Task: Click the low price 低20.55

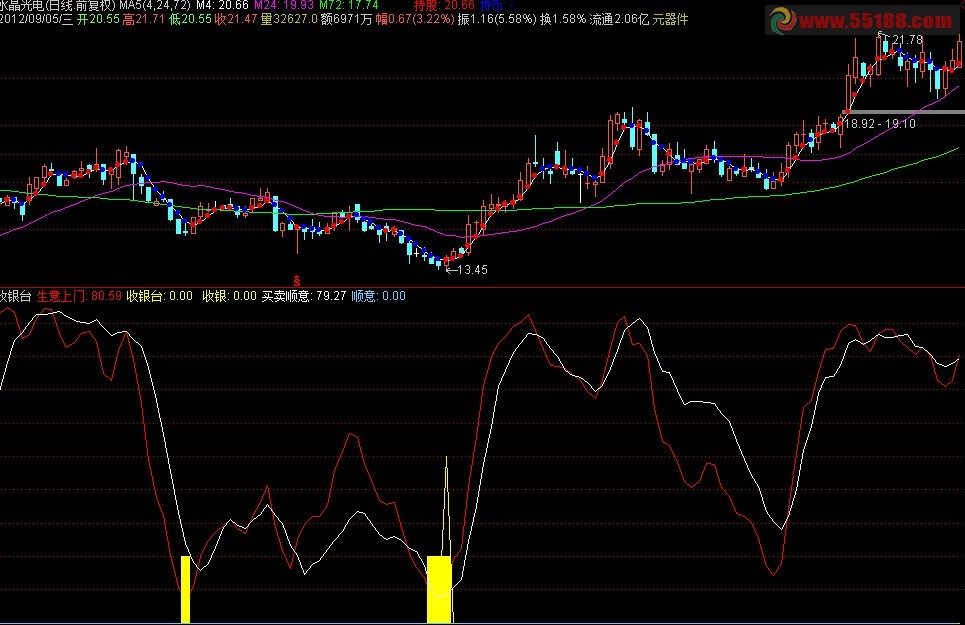Action: pos(190,19)
